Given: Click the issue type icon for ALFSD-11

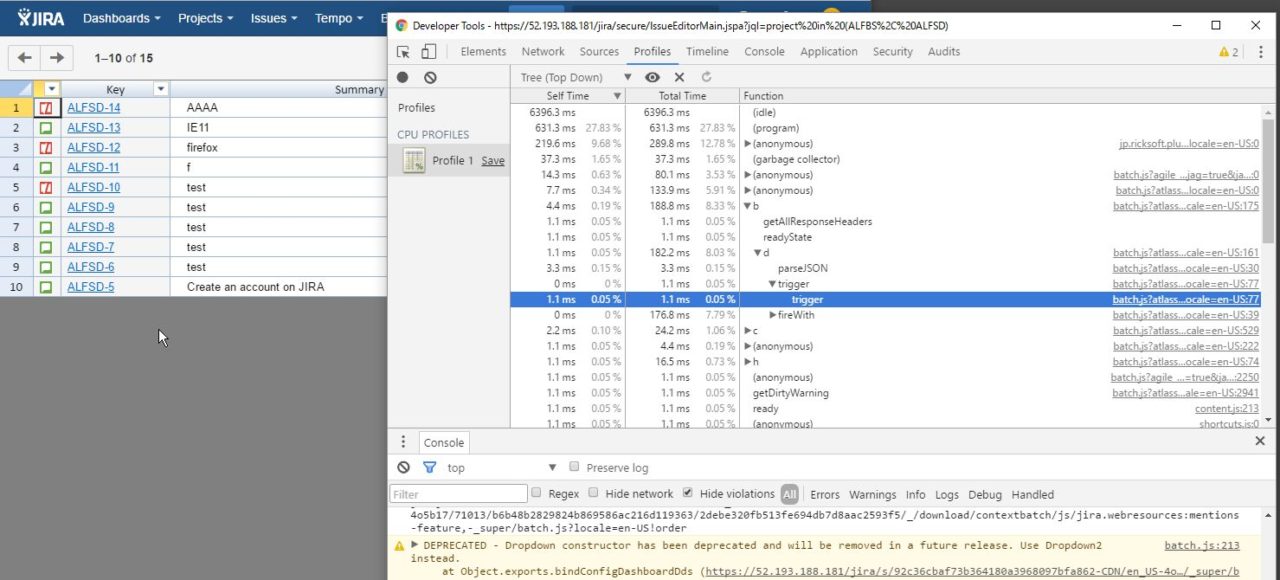Looking at the screenshot, I should (46, 168).
